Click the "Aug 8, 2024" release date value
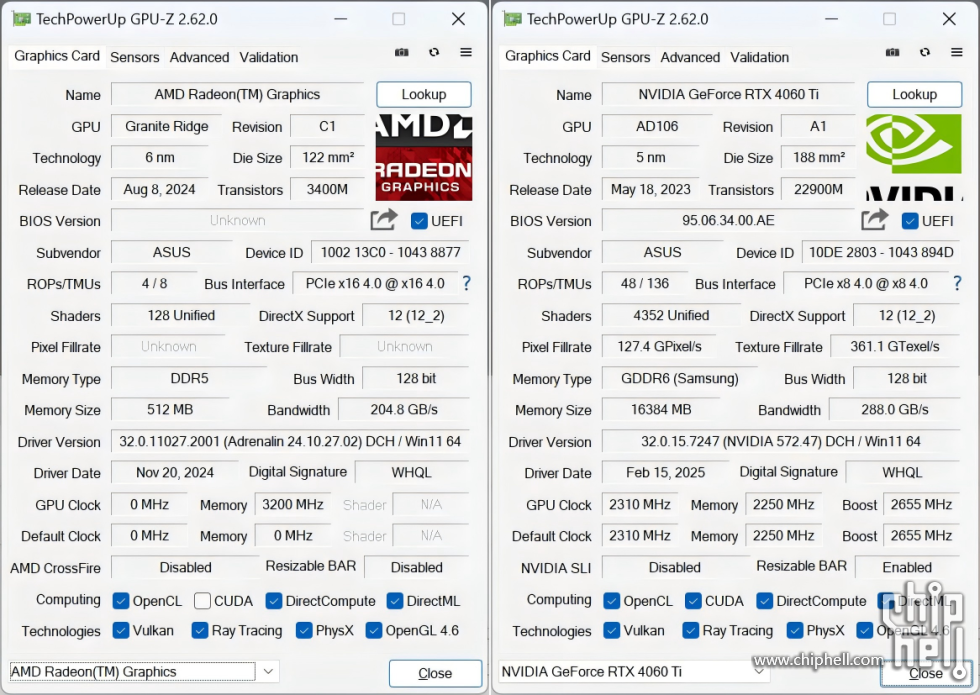 tap(159, 189)
